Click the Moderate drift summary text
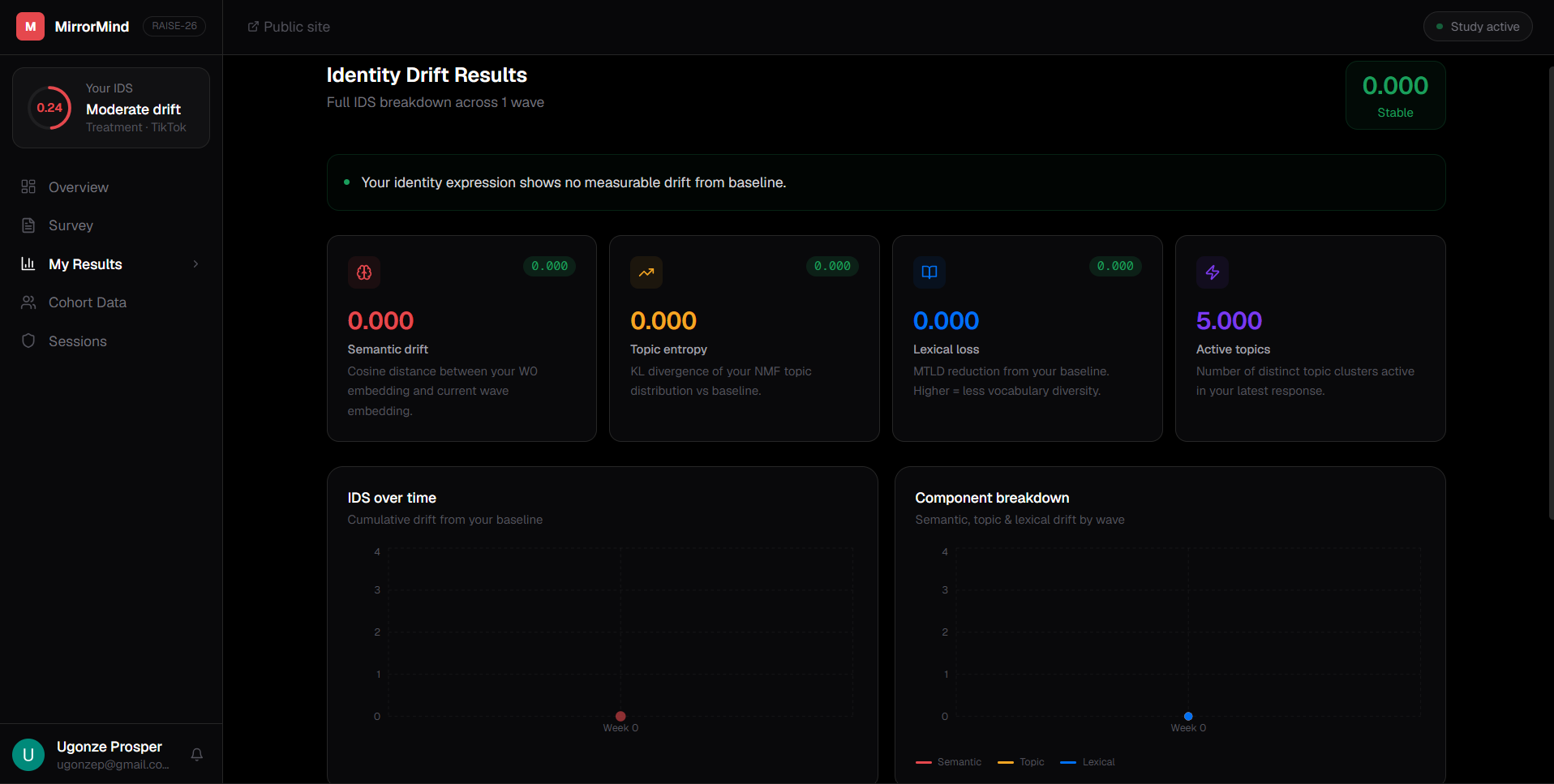The height and width of the screenshot is (784, 1554). click(133, 109)
